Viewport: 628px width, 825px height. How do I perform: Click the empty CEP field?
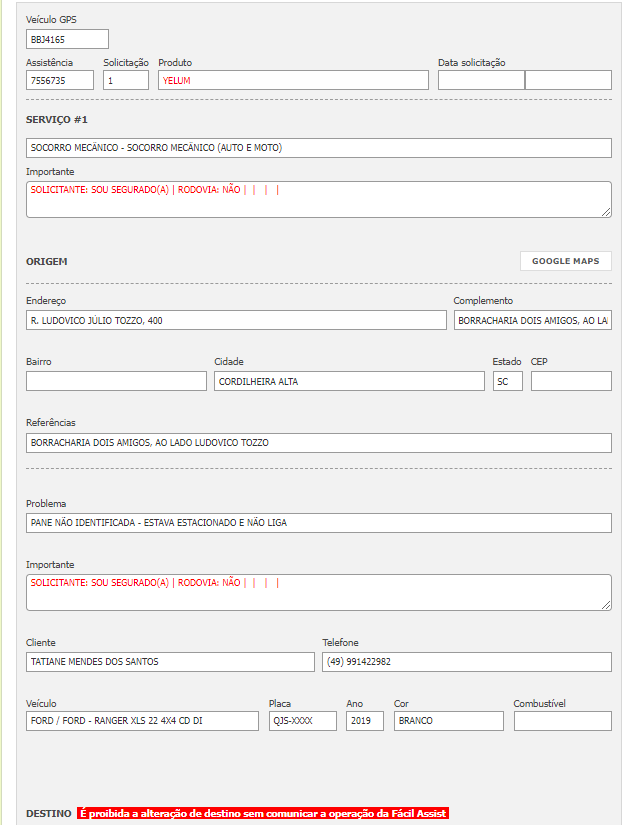click(x=571, y=381)
